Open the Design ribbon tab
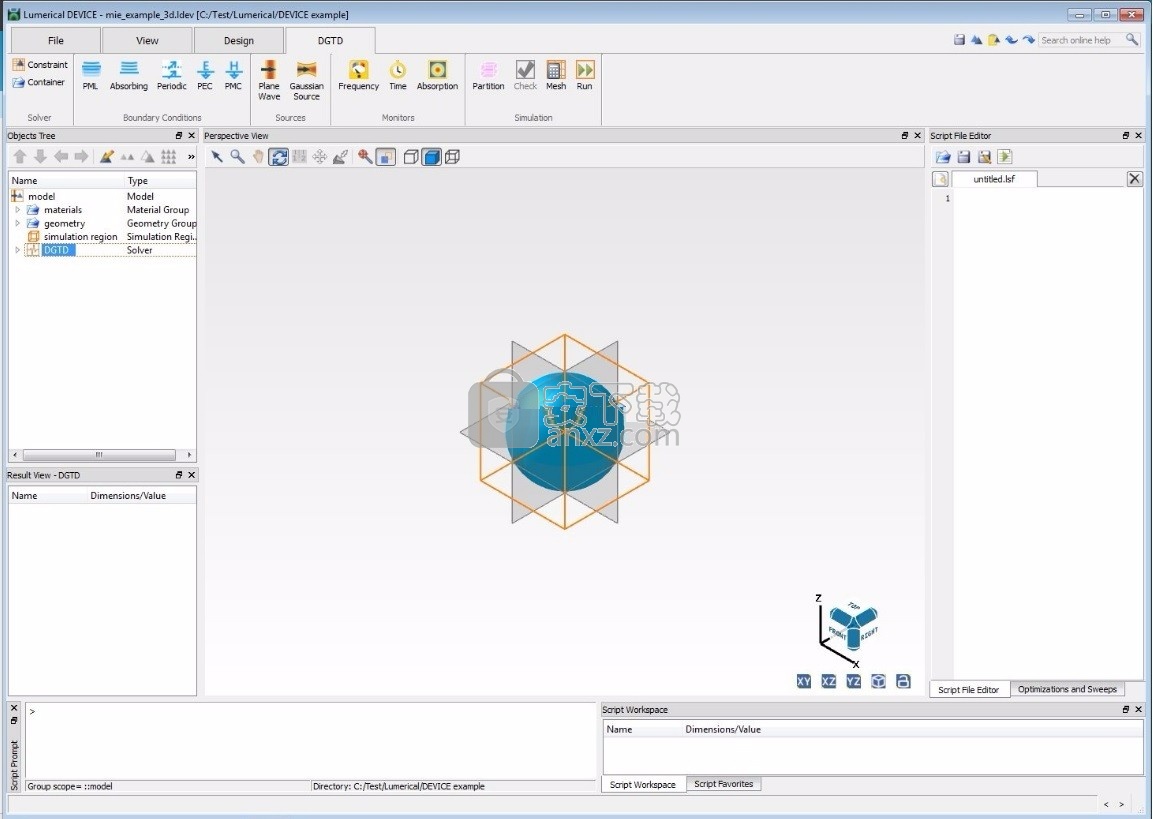Screen dimensions: 1153x819 coord(239,40)
